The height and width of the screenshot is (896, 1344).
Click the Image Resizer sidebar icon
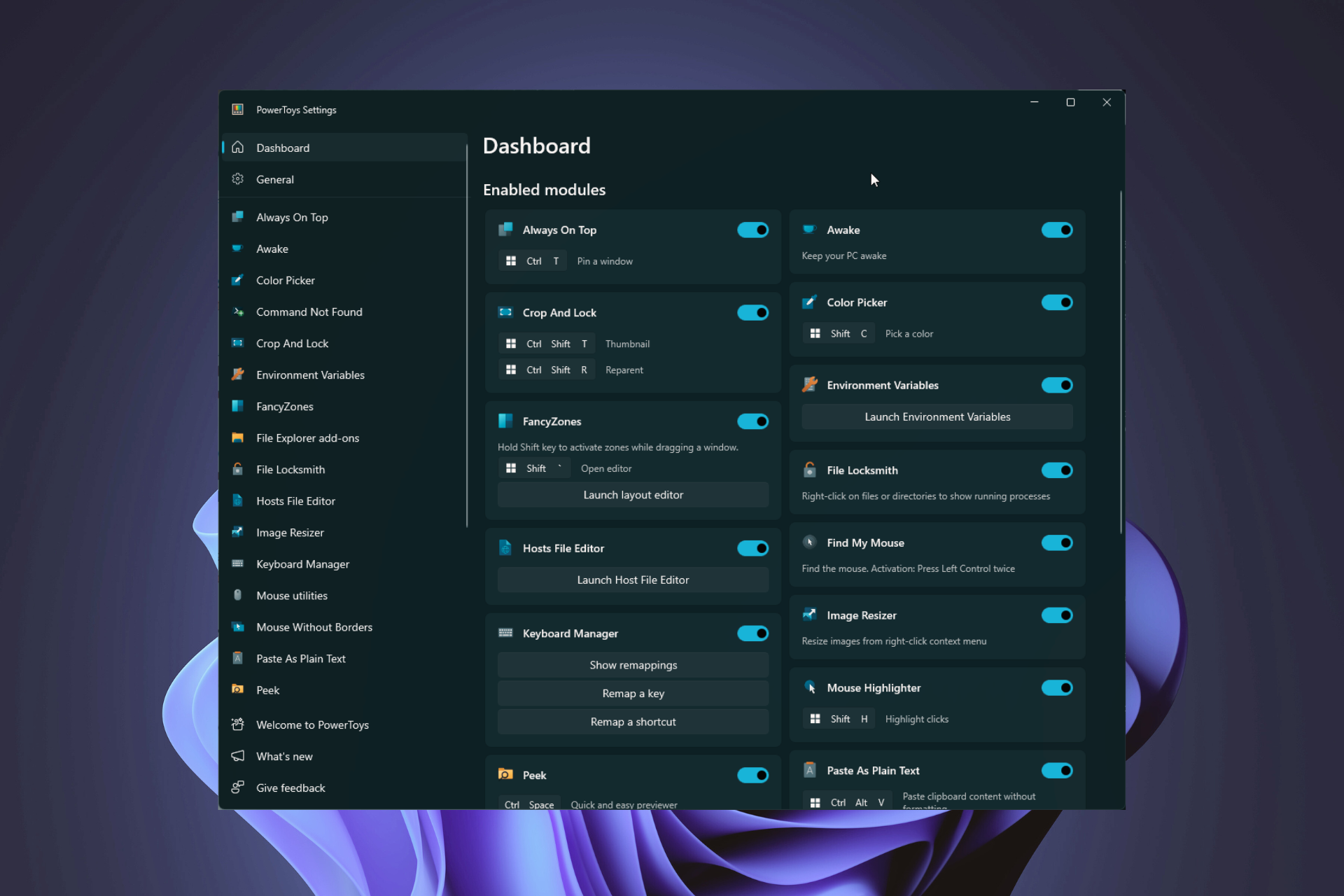(x=238, y=532)
